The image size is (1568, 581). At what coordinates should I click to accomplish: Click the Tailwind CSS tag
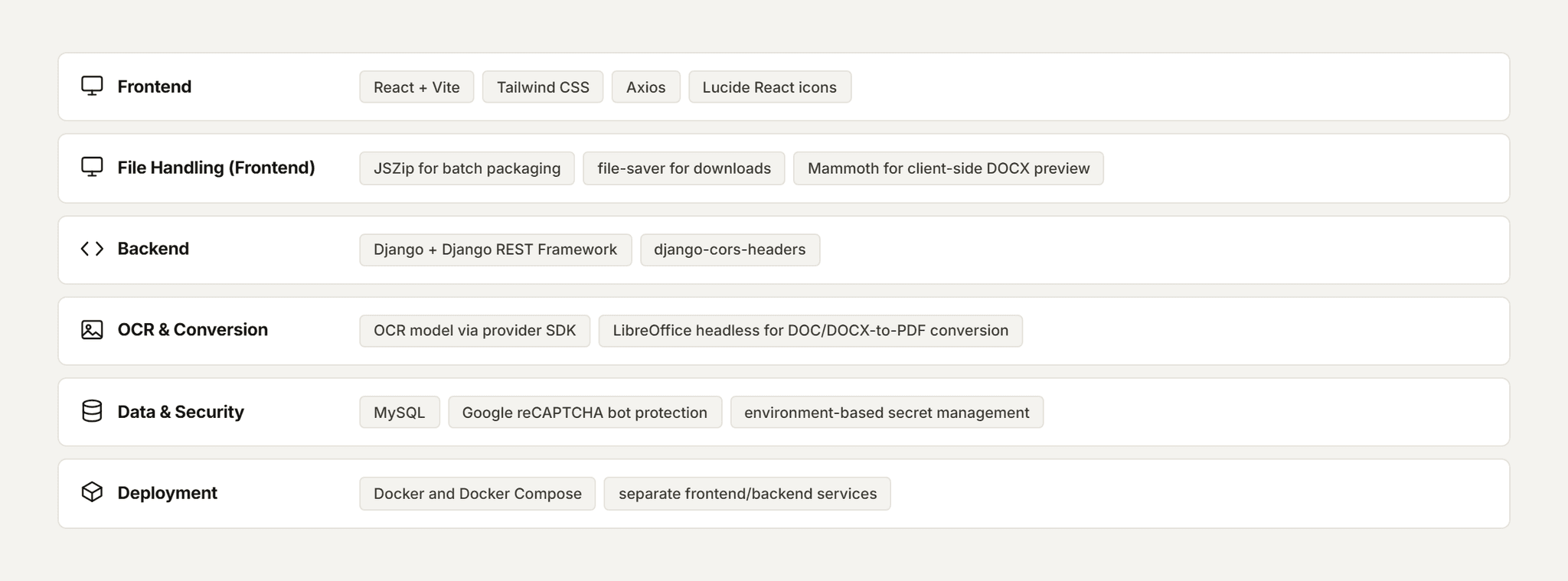543,87
